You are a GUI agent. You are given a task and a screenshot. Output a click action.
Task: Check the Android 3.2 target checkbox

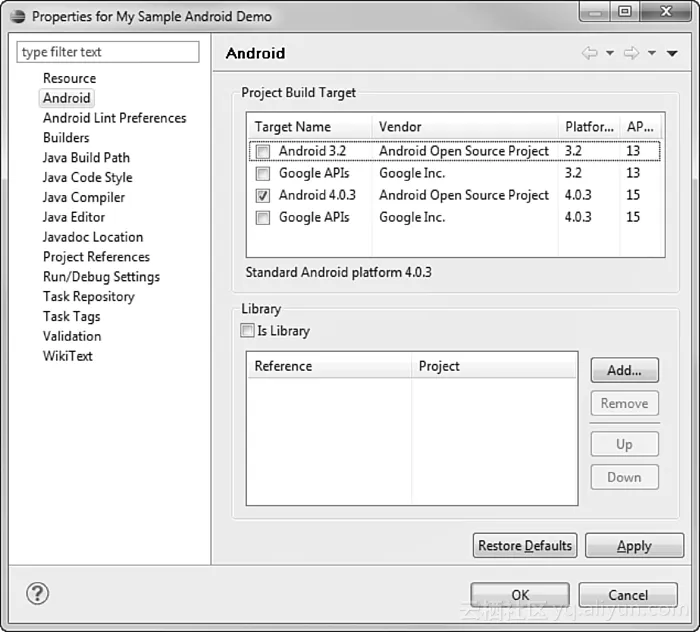[x=262, y=151]
